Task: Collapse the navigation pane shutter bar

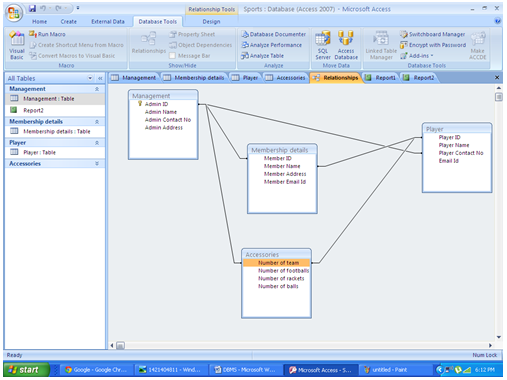Action: pyautogui.click(x=100, y=78)
